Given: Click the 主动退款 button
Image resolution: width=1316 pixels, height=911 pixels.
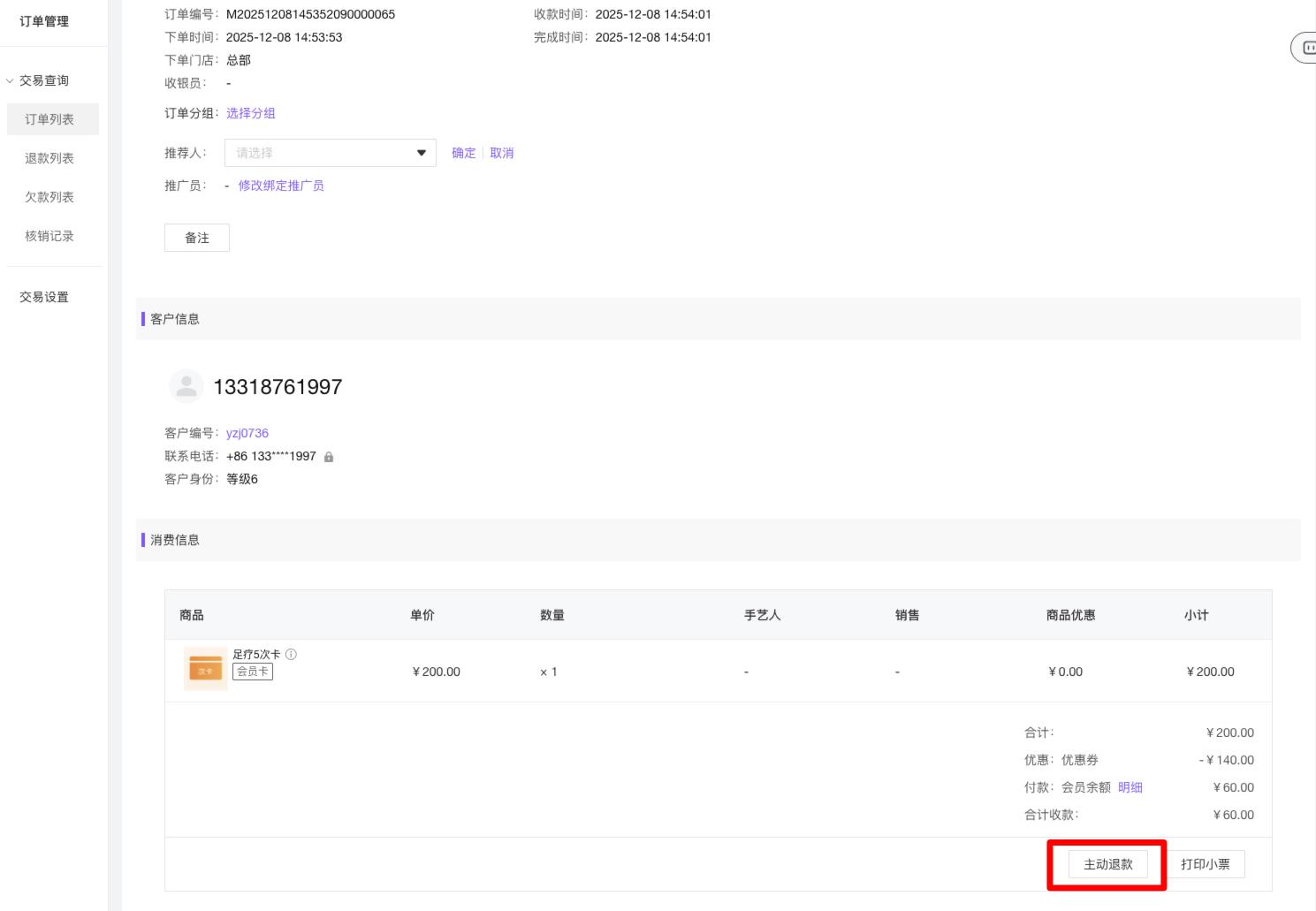Looking at the screenshot, I should (1107, 864).
